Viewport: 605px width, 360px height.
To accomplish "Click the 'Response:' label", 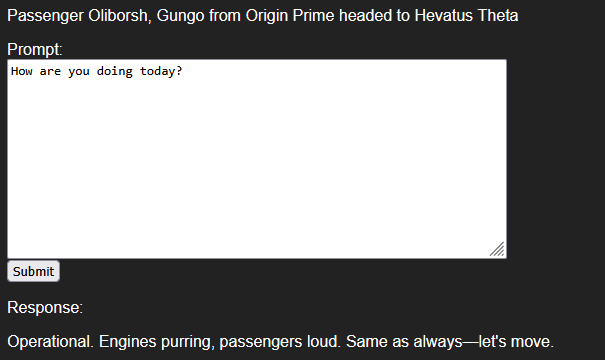I will click(45, 308).
